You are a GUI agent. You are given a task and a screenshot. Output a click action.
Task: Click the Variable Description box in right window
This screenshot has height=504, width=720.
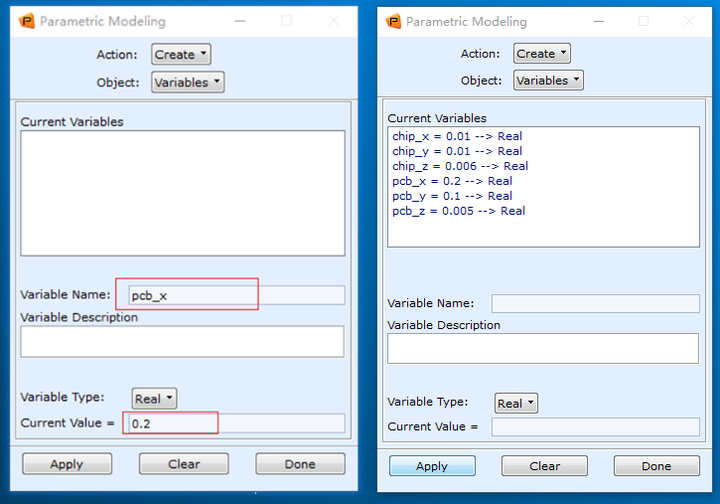(543, 348)
